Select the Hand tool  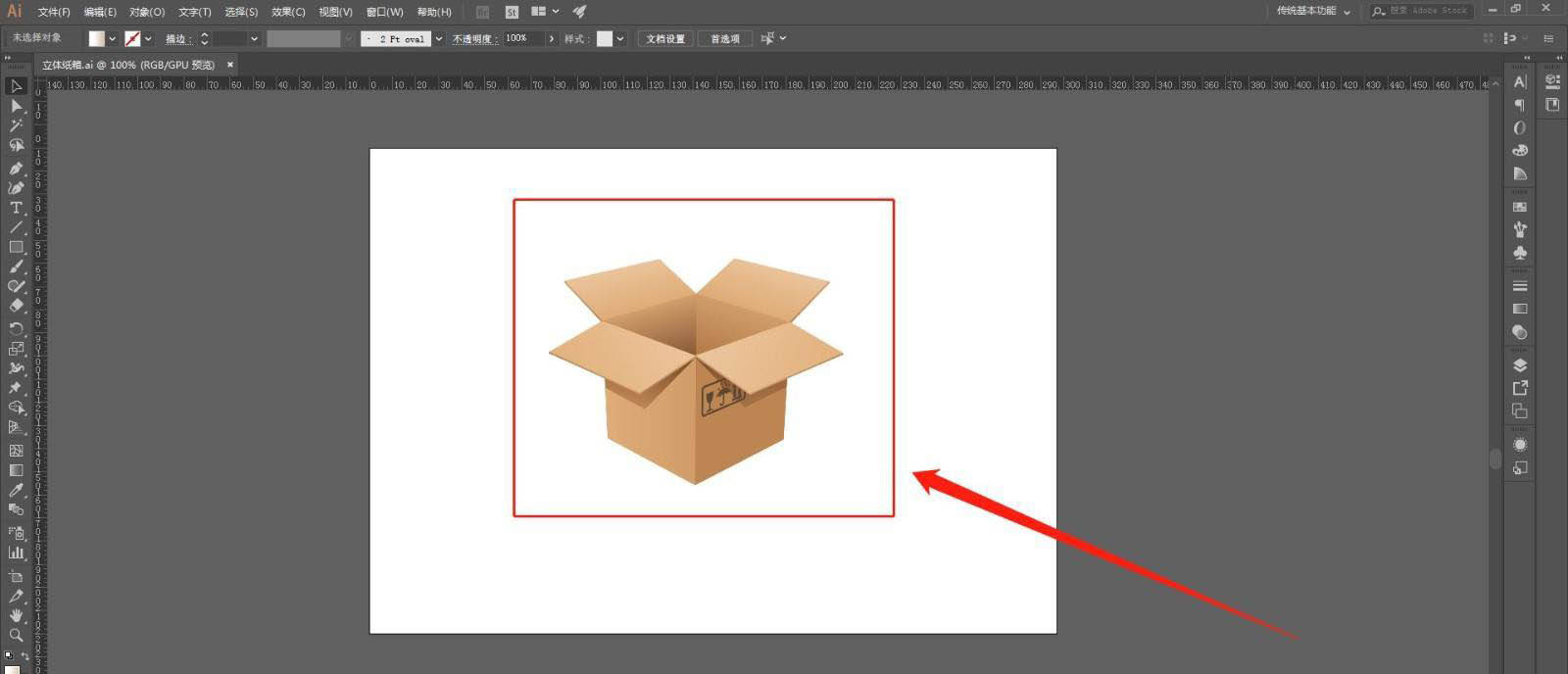click(16, 615)
